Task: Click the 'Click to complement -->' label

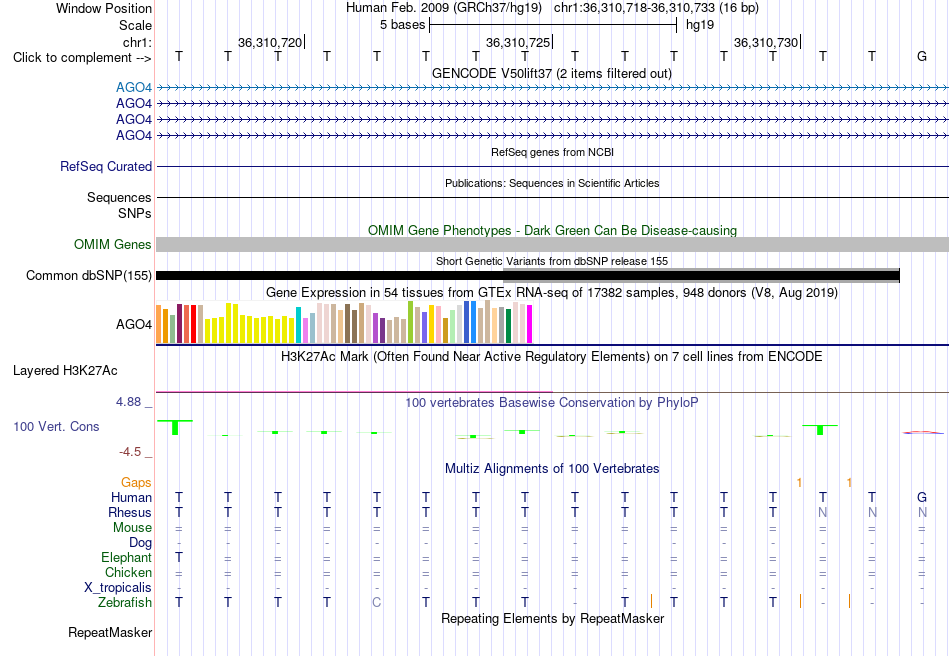Action: [x=82, y=58]
